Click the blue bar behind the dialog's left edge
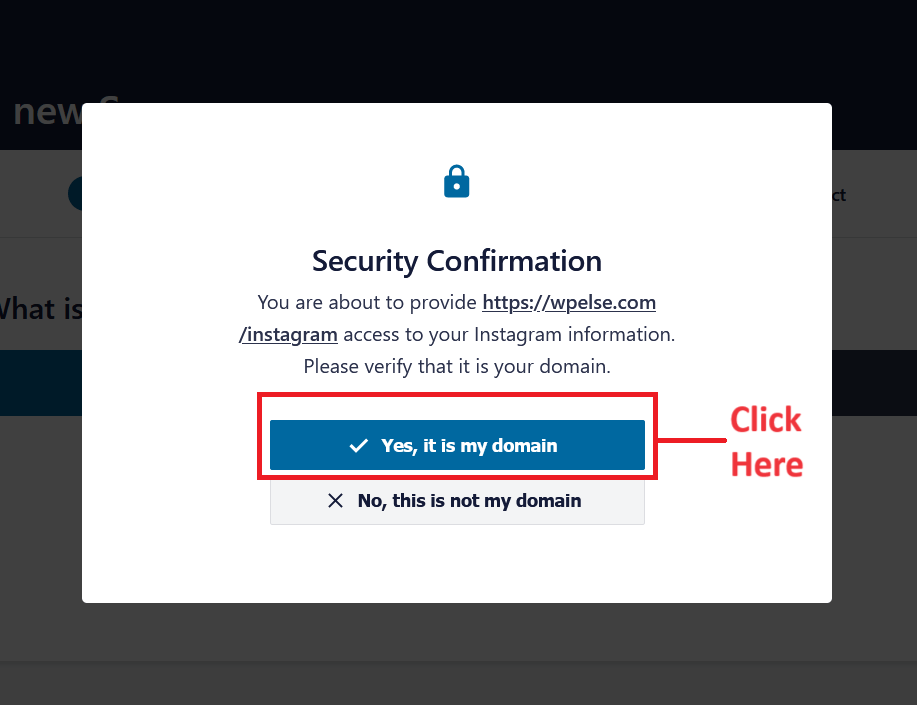The image size is (917, 705). [41, 383]
